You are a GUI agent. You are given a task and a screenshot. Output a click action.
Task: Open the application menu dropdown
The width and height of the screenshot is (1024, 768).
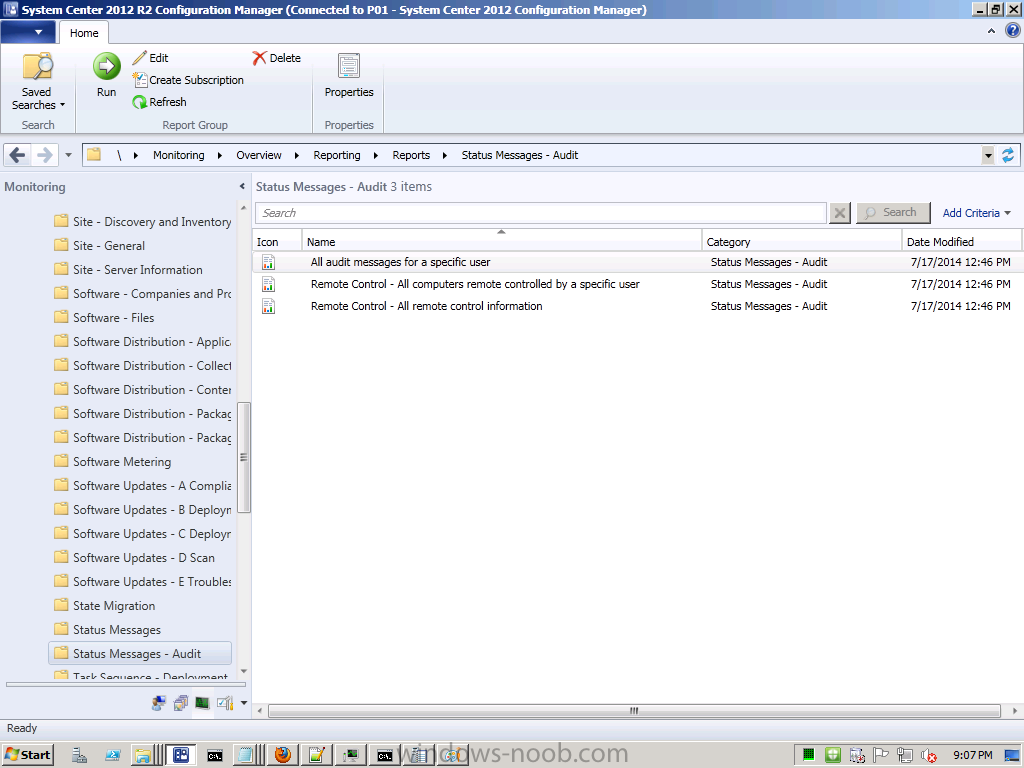click(x=29, y=32)
